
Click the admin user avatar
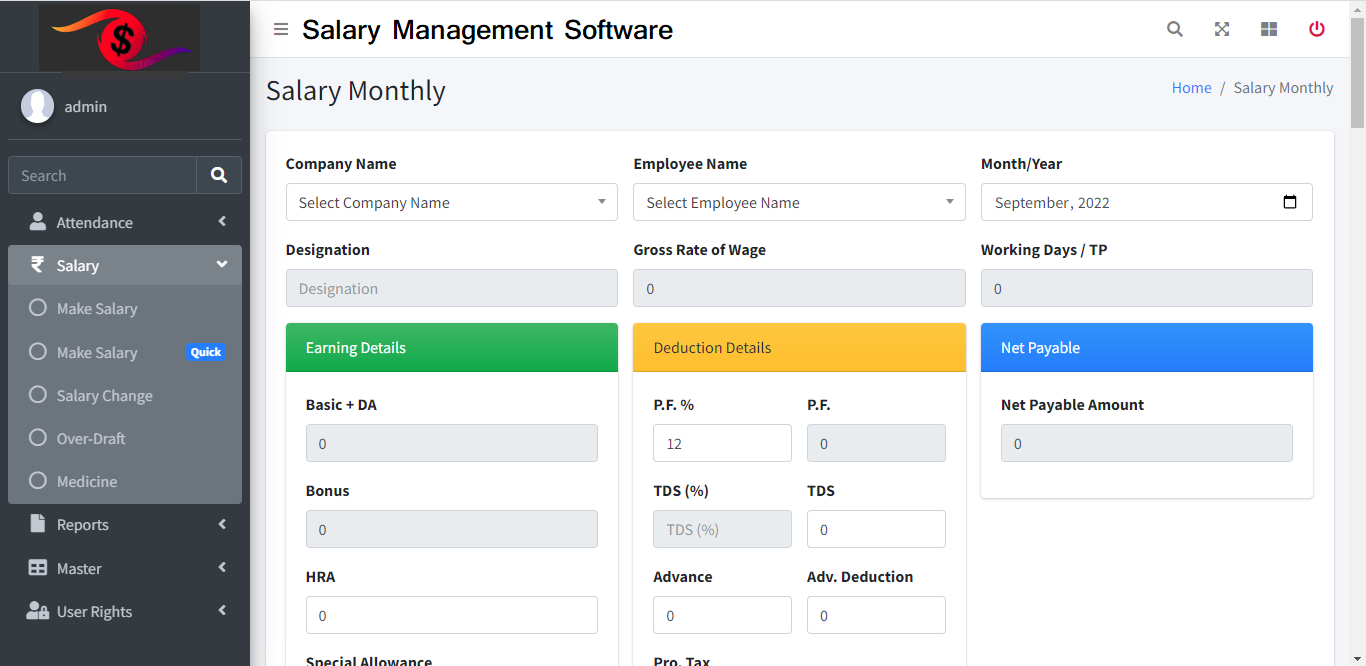(38, 106)
